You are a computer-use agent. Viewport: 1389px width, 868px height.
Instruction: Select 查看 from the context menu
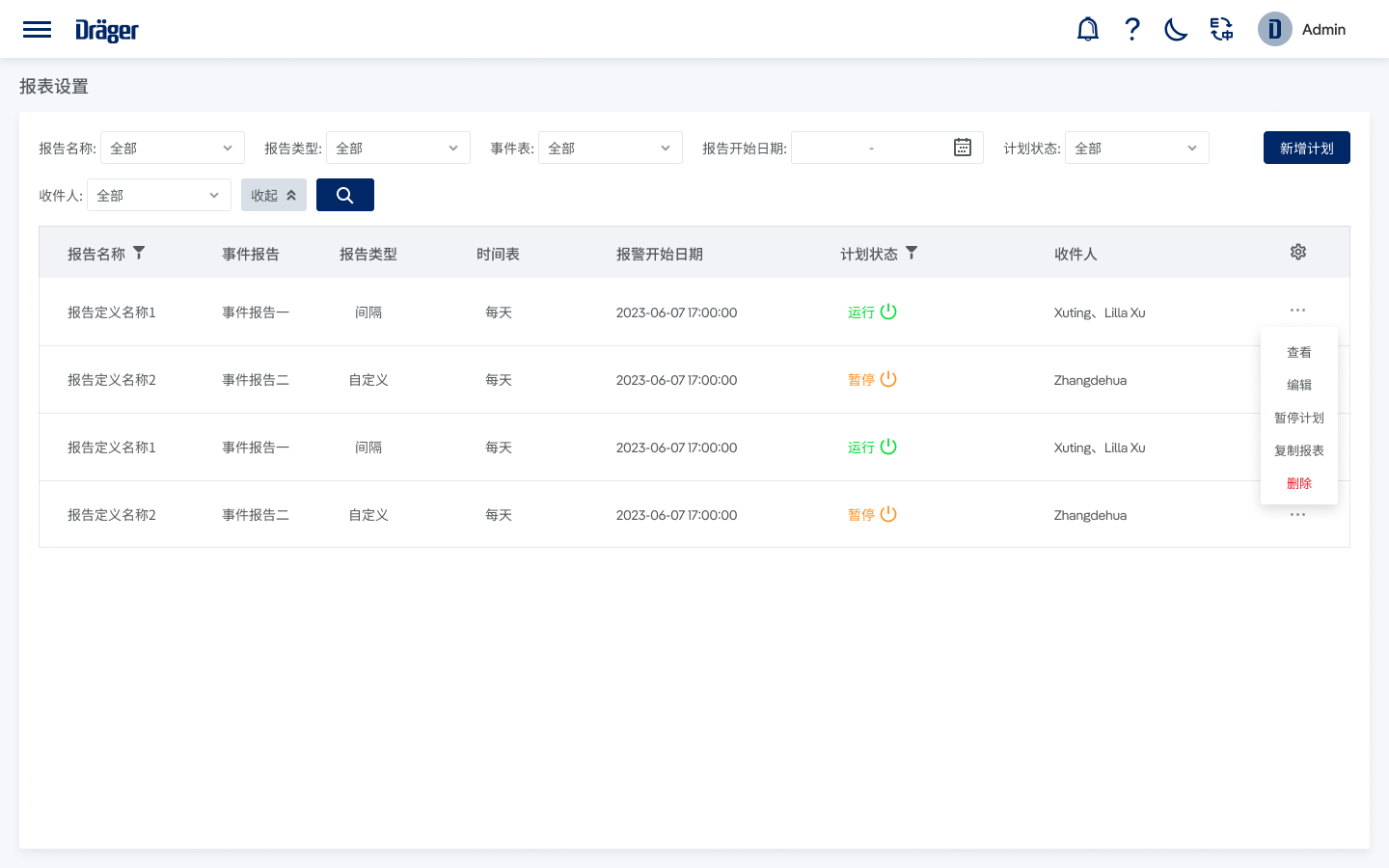(x=1299, y=352)
